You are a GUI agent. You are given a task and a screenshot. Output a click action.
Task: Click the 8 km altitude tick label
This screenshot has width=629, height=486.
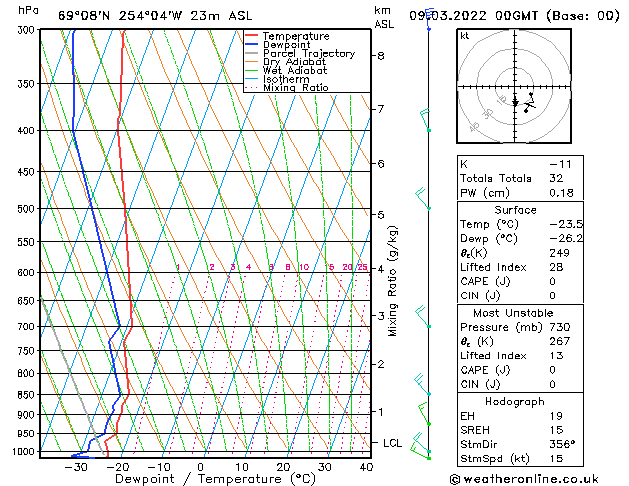click(381, 56)
